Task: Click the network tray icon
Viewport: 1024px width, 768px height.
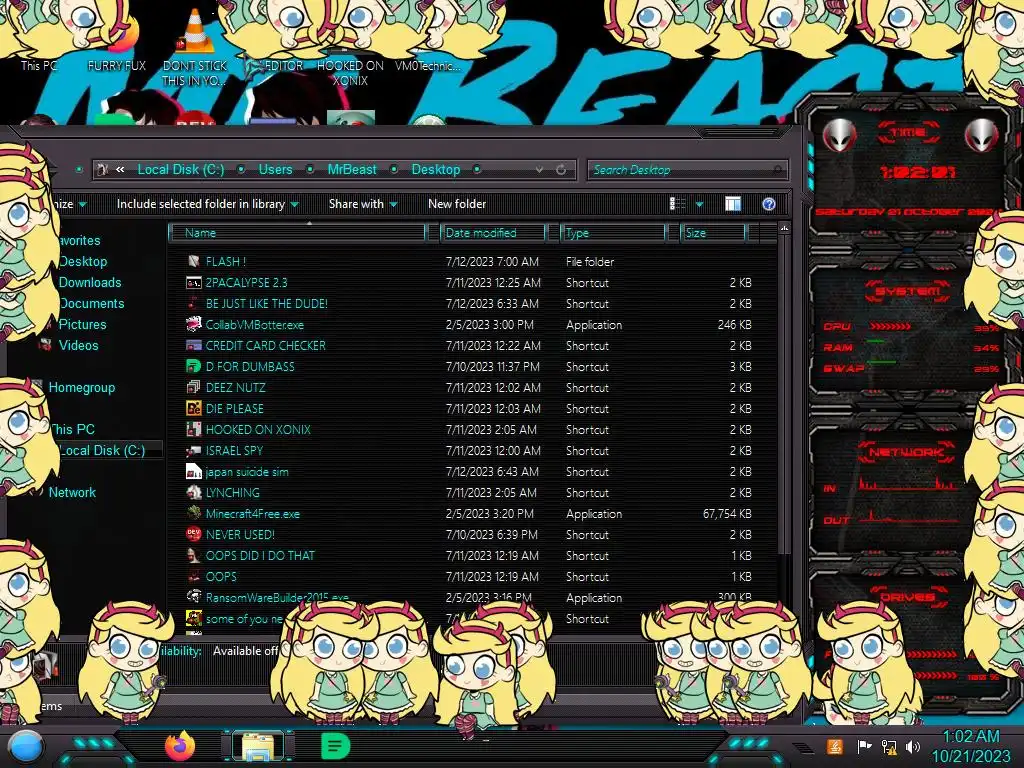Action: (888, 746)
